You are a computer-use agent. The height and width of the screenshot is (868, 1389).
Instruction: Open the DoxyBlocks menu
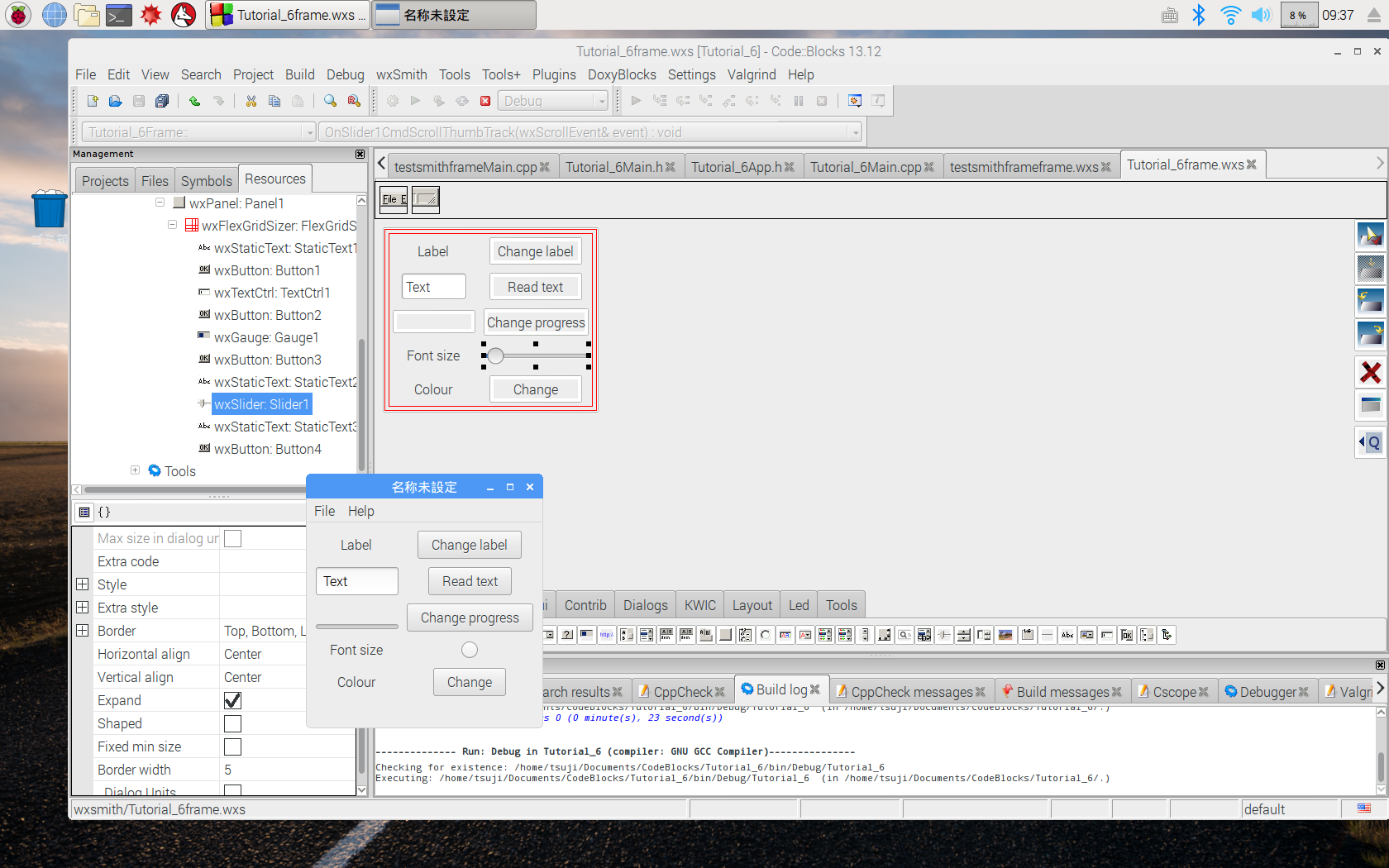[x=622, y=74]
